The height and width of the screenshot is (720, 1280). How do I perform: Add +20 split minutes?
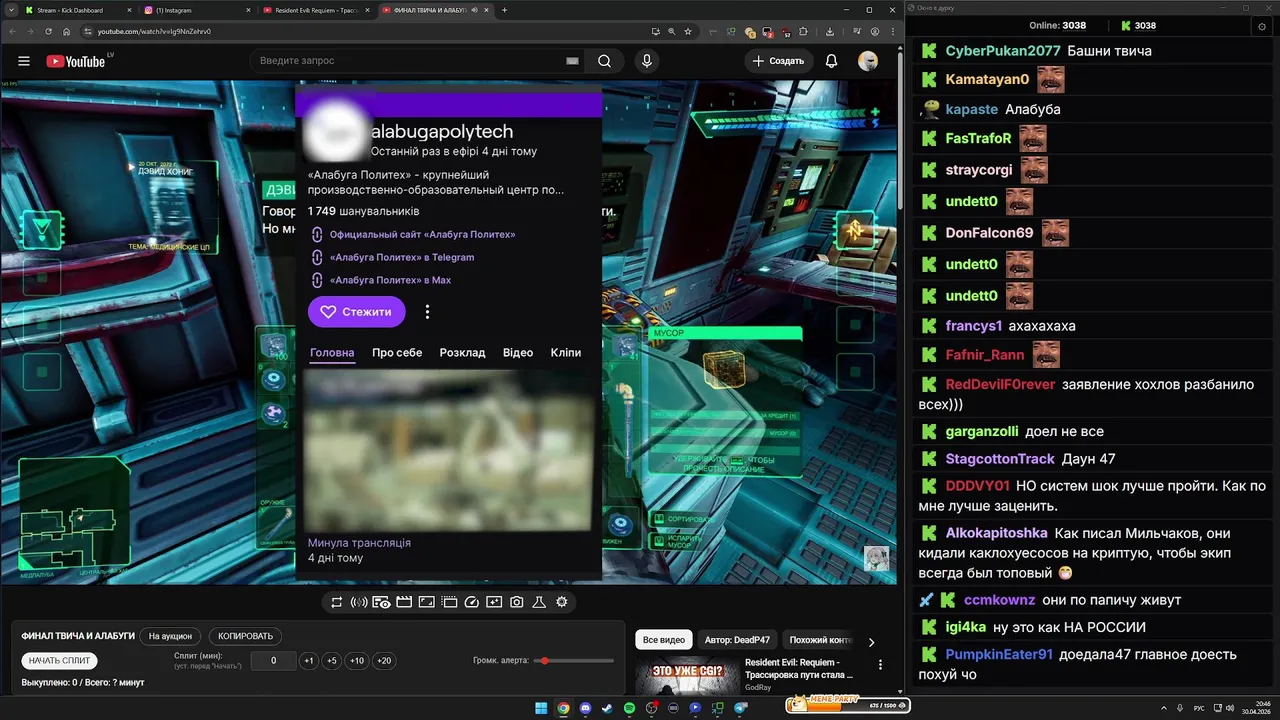[x=384, y=661]
